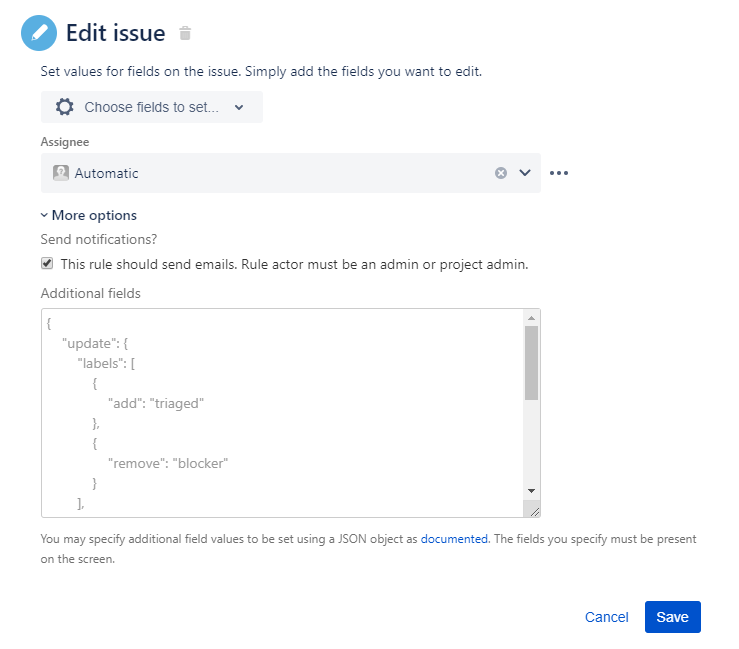Click the Additional fields label

click(90, 293)
